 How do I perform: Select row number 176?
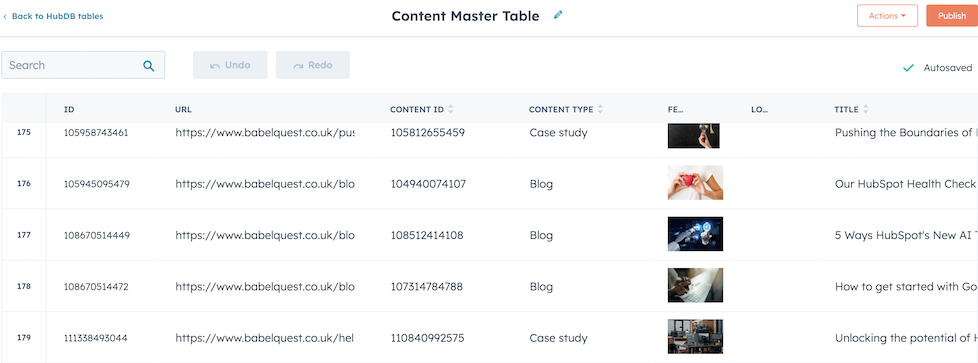(x=24, y=183)
